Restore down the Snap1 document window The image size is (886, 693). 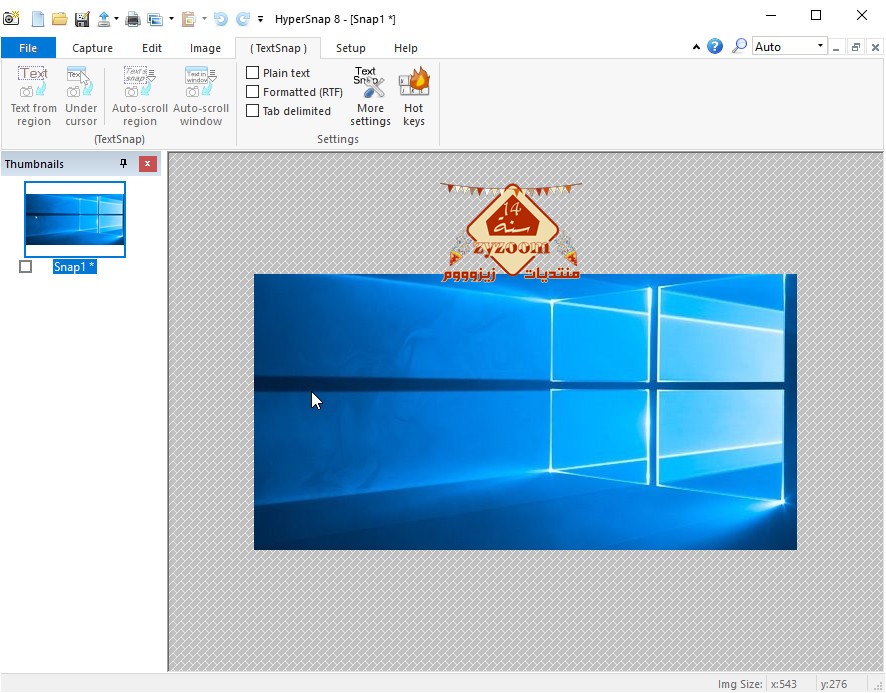[855, 47]
